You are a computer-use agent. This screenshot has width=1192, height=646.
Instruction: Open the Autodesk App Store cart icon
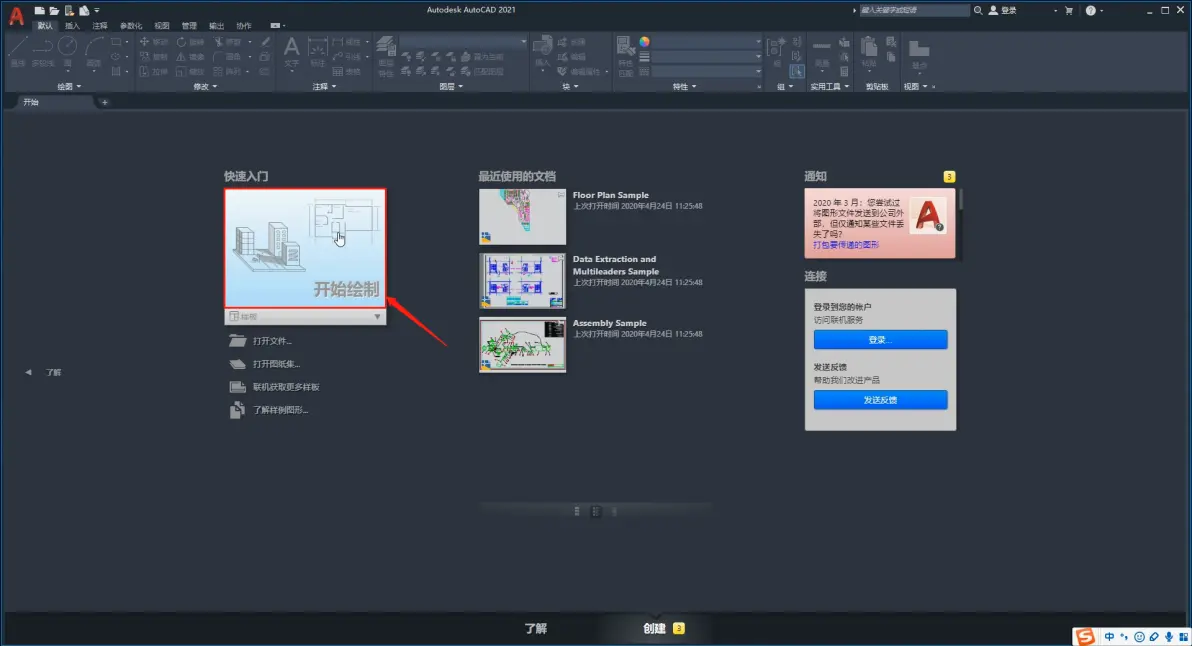1069,11
